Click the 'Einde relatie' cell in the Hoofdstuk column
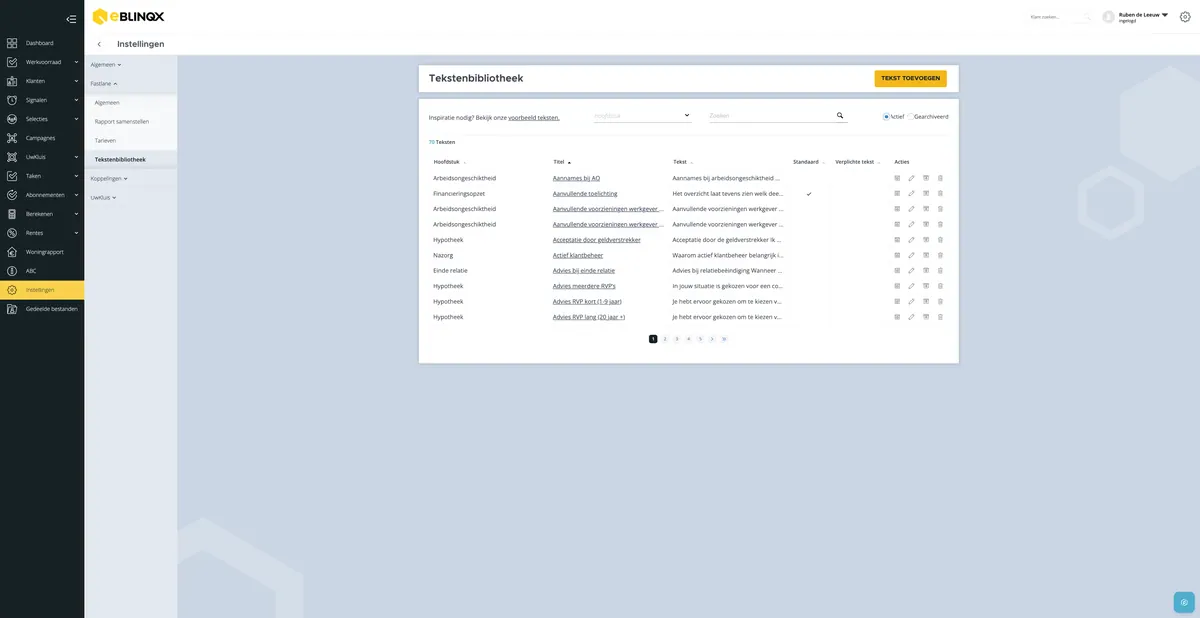This screenshot has width=1200, height=618. point(450,271)
